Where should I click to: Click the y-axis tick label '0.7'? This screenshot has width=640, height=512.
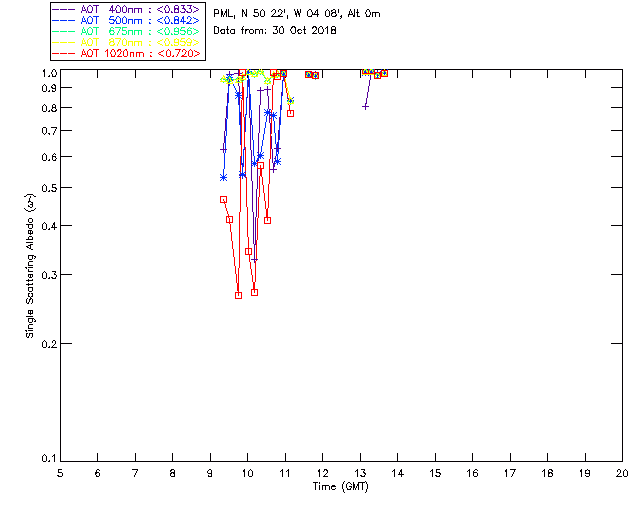coord(49,131)
